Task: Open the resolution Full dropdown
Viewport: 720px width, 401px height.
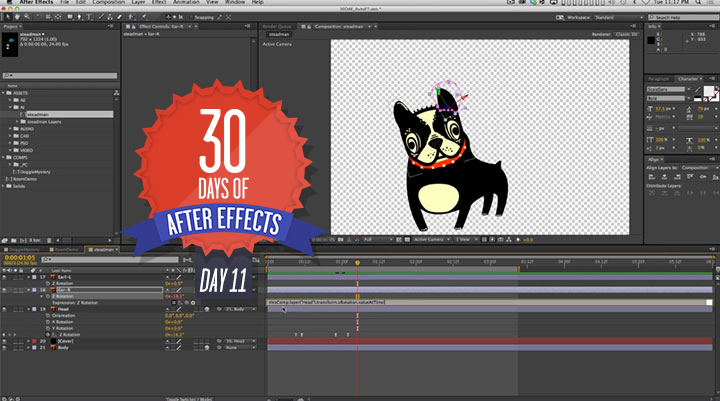Action: click(x=378, y=240)
